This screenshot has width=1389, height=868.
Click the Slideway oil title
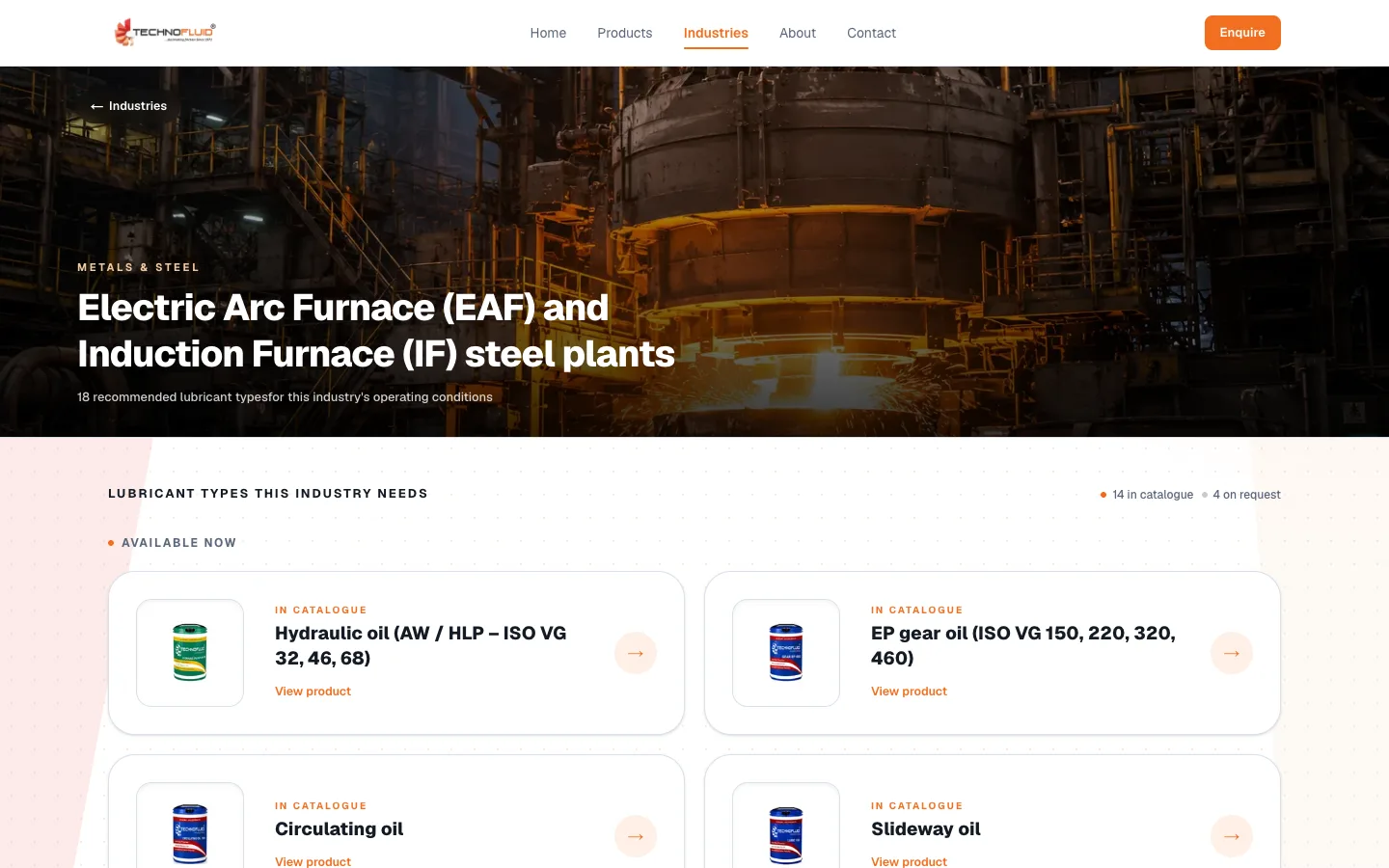coord(926,829)
